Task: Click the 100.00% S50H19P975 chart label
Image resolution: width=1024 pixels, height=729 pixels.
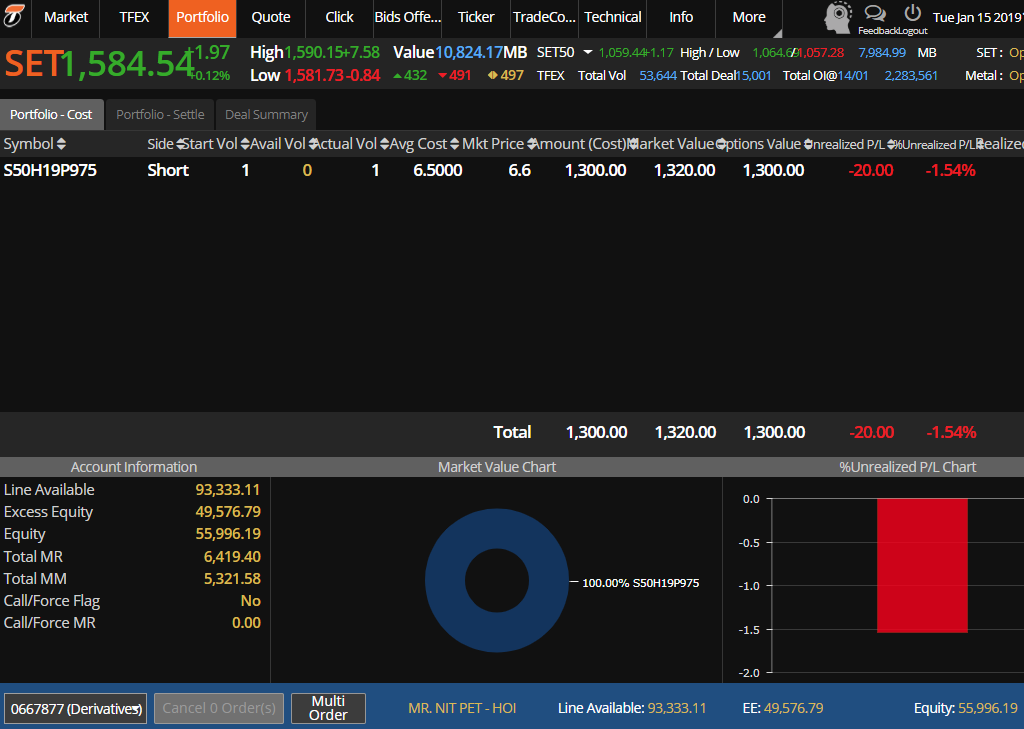Action: [640, 583]
